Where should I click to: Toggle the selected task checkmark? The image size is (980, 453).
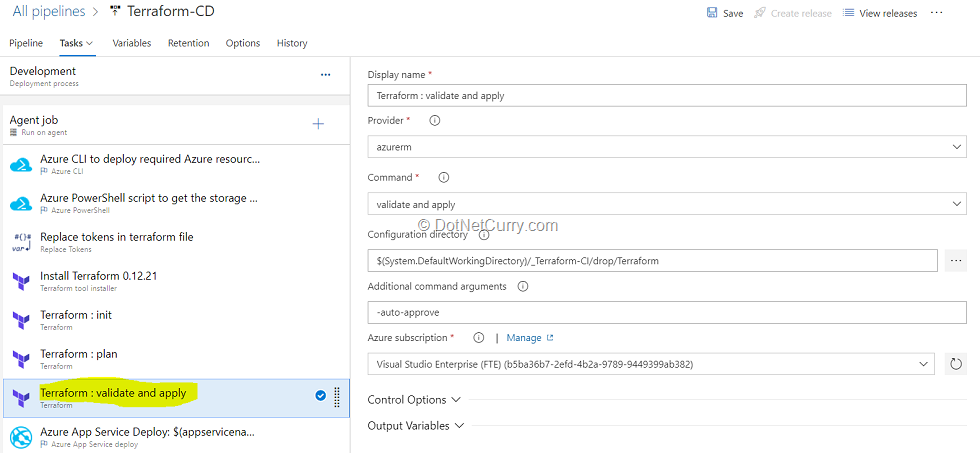321,396
